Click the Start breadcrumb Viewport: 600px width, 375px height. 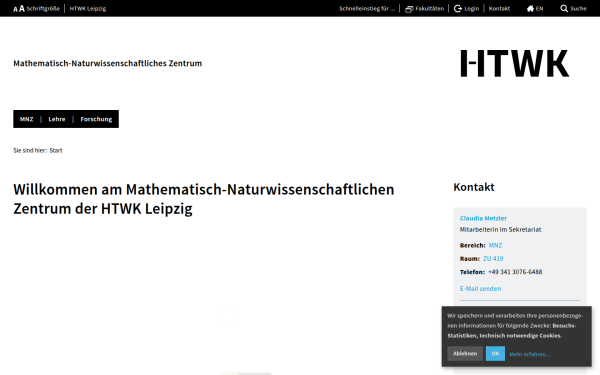tap(56, 150)
